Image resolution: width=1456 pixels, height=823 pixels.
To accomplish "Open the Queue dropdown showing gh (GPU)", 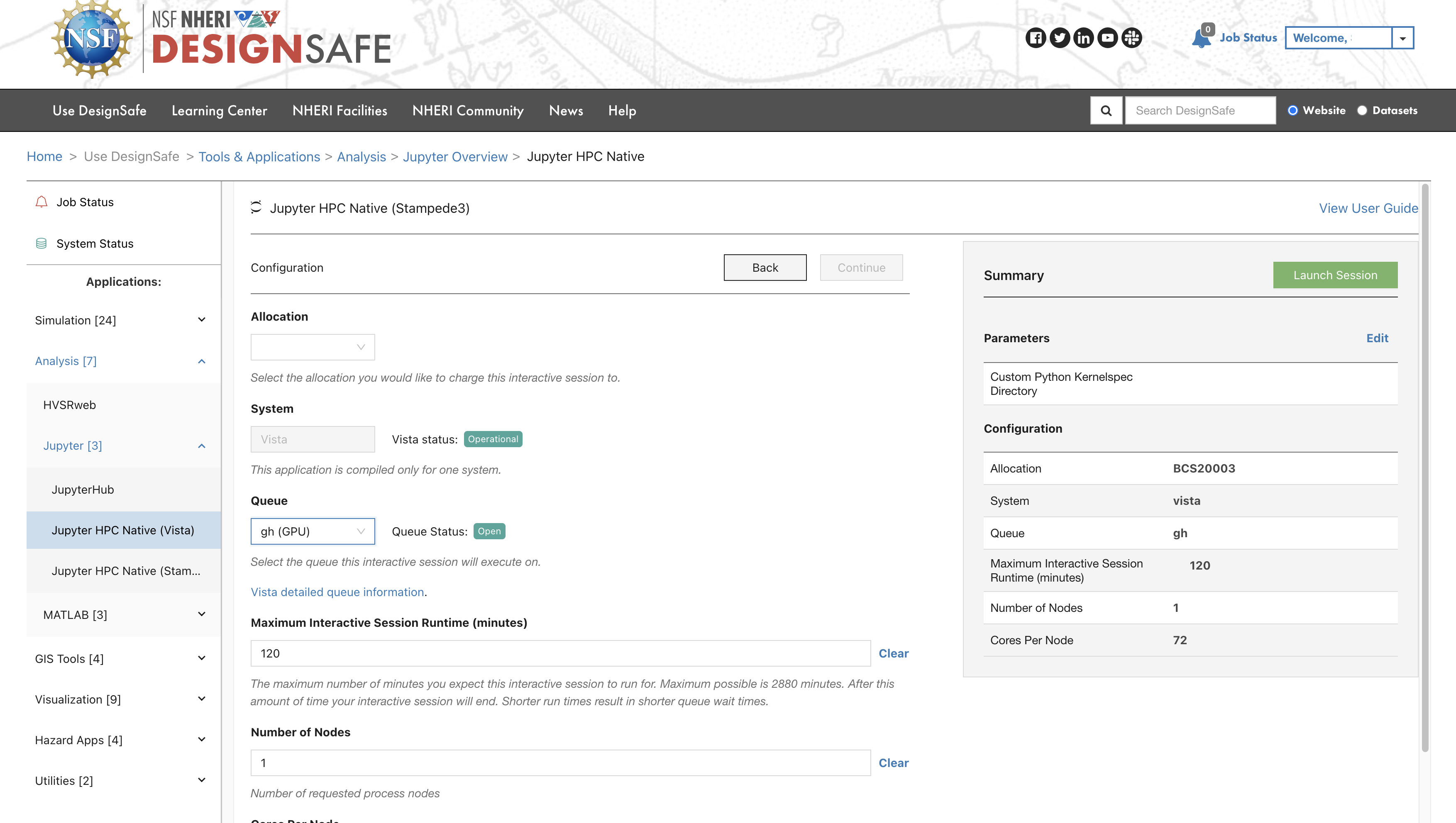I will 312,531.
